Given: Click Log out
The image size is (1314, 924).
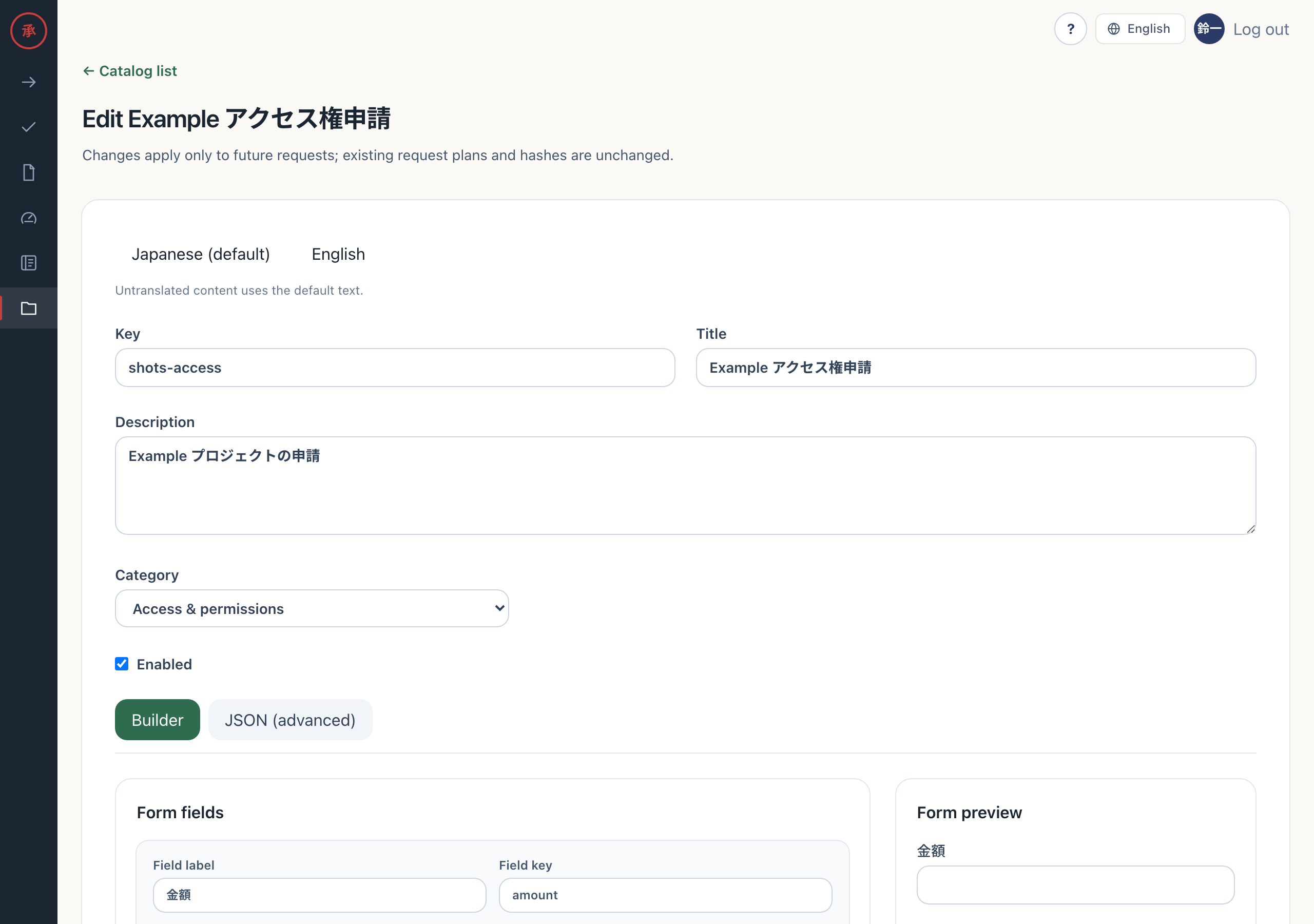Looking at the screenshot, I should pyautogui.click(x=1261, y=29).
